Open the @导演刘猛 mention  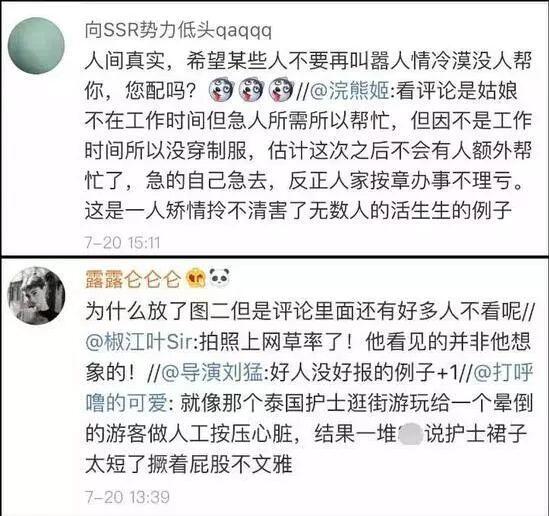[x=212, y=372]
